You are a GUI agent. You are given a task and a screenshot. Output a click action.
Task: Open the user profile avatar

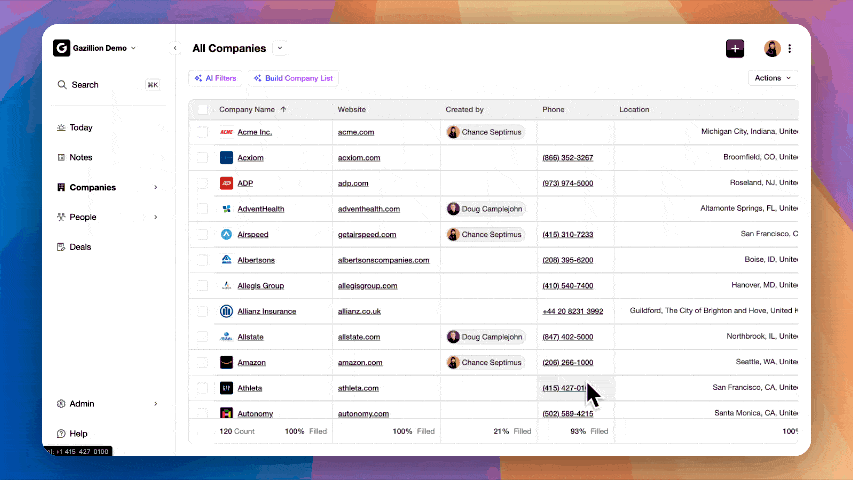click(772, 48)
